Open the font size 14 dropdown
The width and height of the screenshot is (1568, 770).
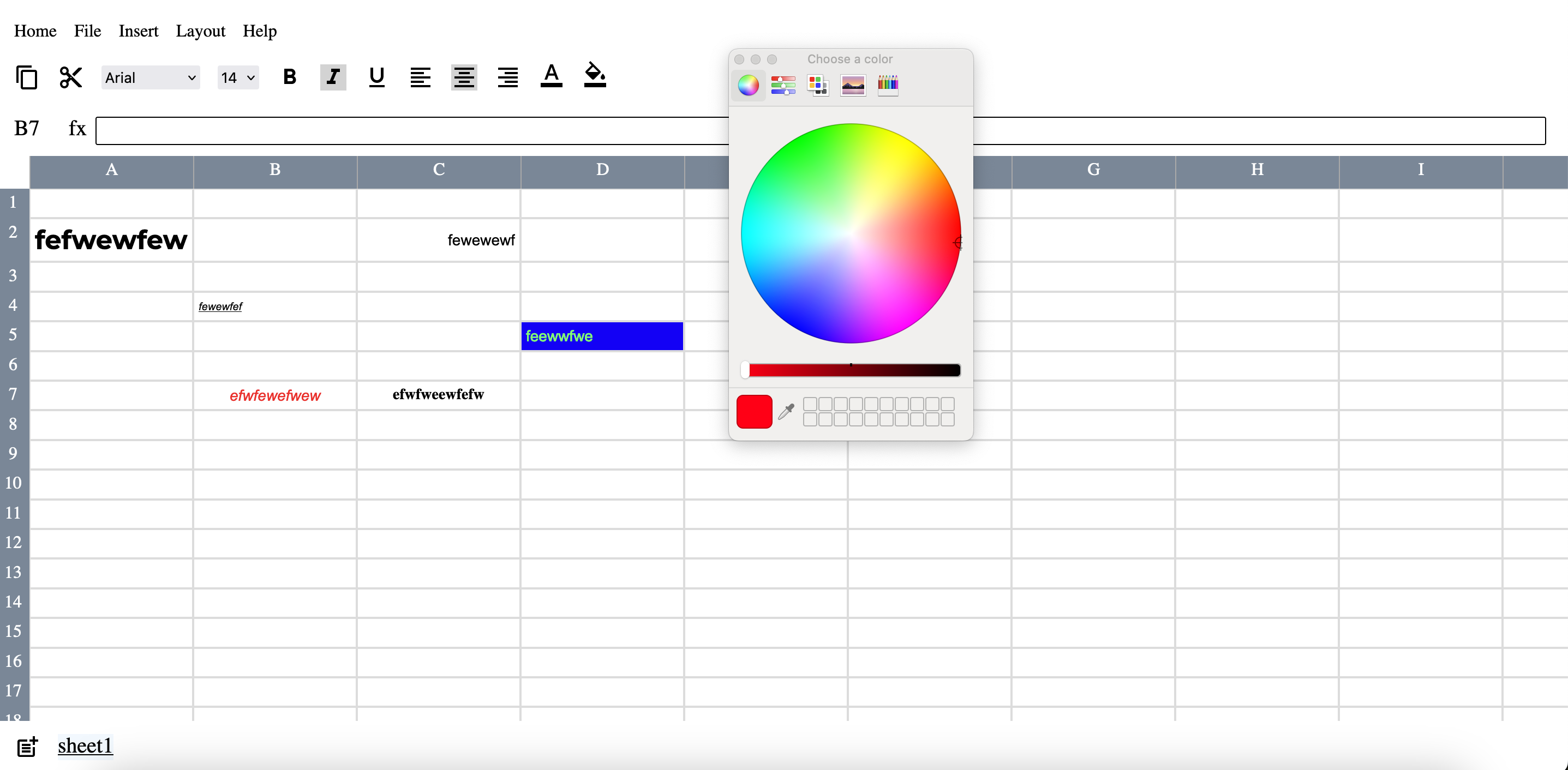[x=238, y=78]
